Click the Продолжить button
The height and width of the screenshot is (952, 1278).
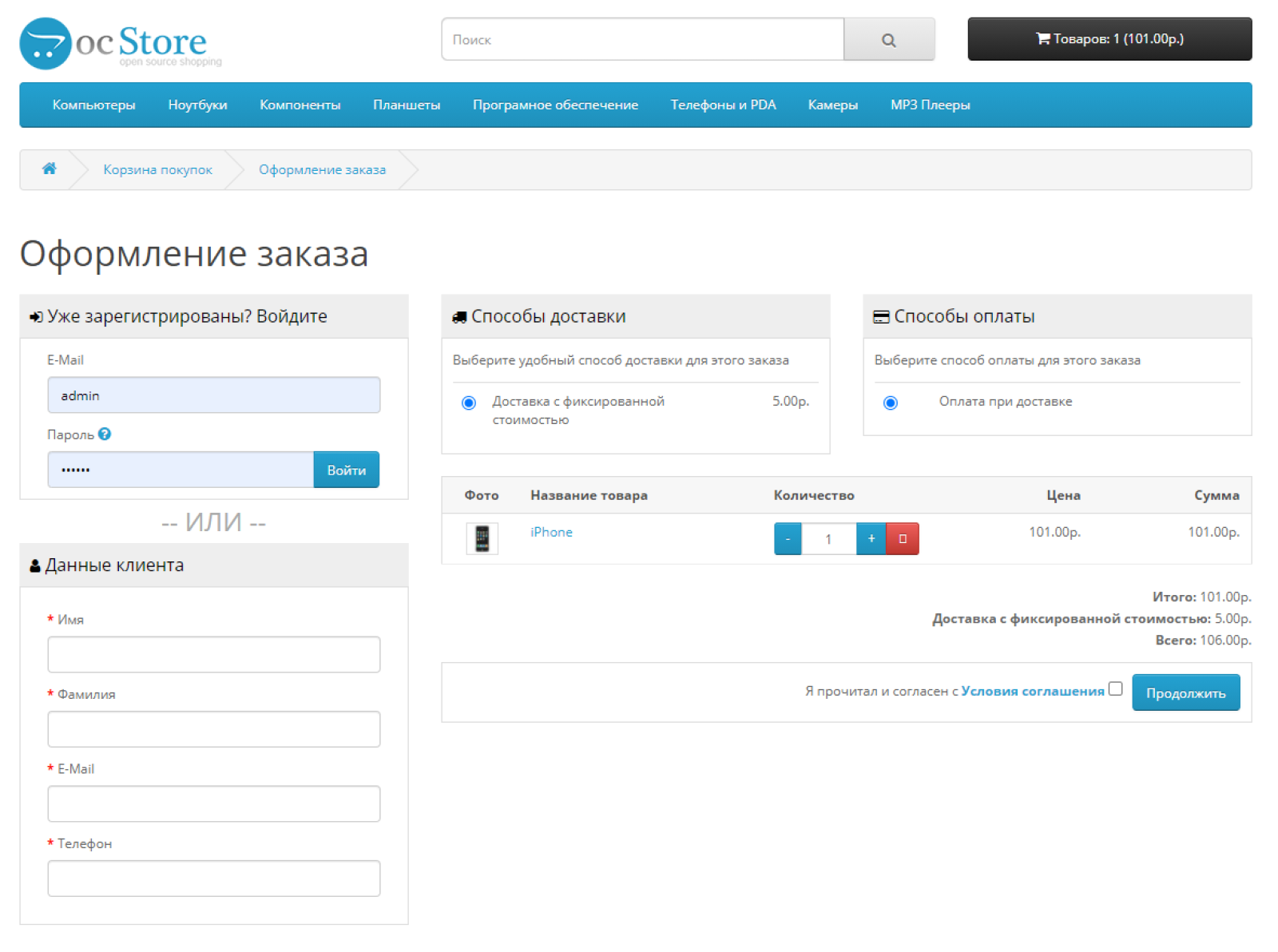pyautogui.click(x=1185, y=692)
